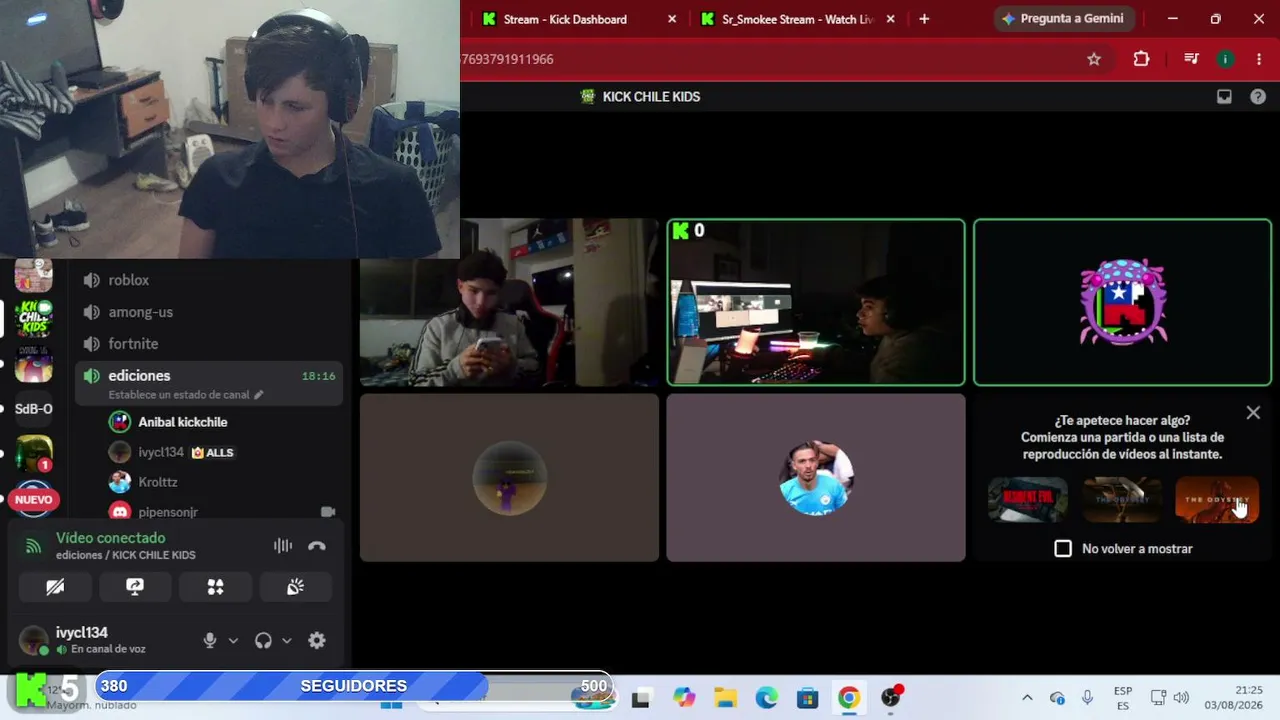Expand headphone output options arrow
The height and width of the screenshot is (720, 1280).
(x=287, y=641)
